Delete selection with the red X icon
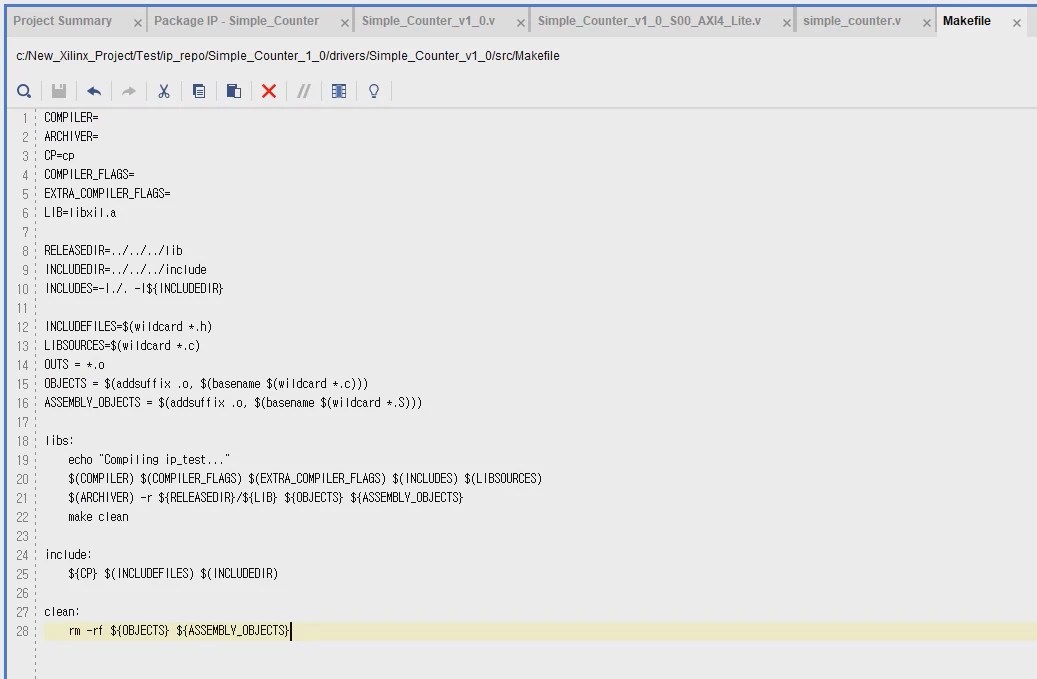Viewport: 1037px width, 679px height. [x=269, y=91]
